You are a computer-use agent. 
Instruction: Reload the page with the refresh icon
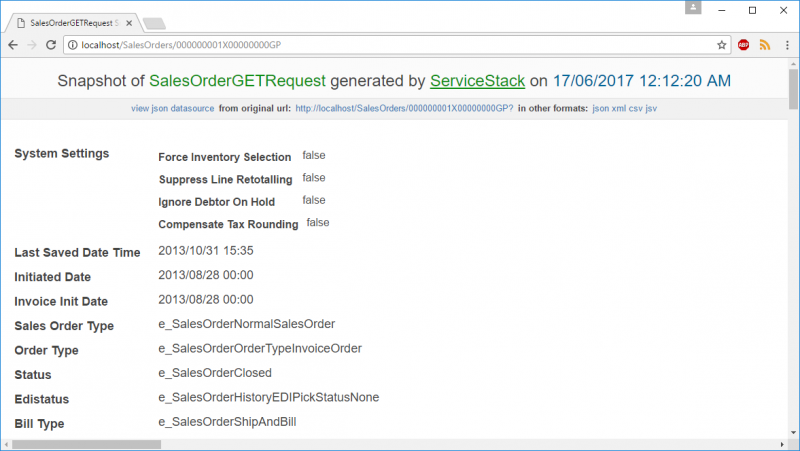pos(52,45)
